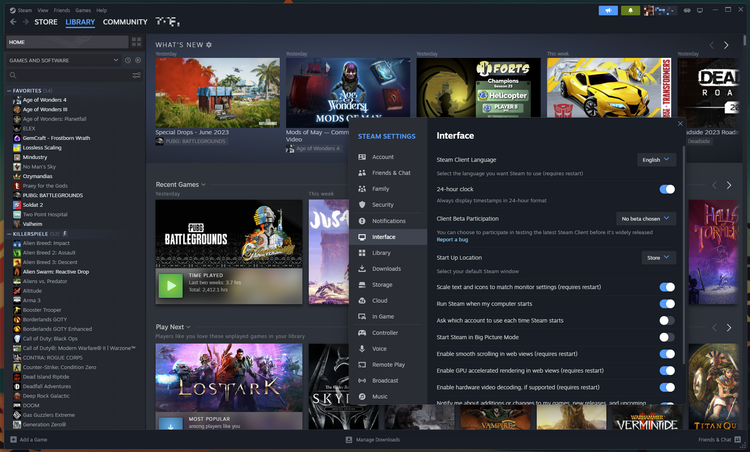Click the green notifications bell icon

[x=630, y=10]
